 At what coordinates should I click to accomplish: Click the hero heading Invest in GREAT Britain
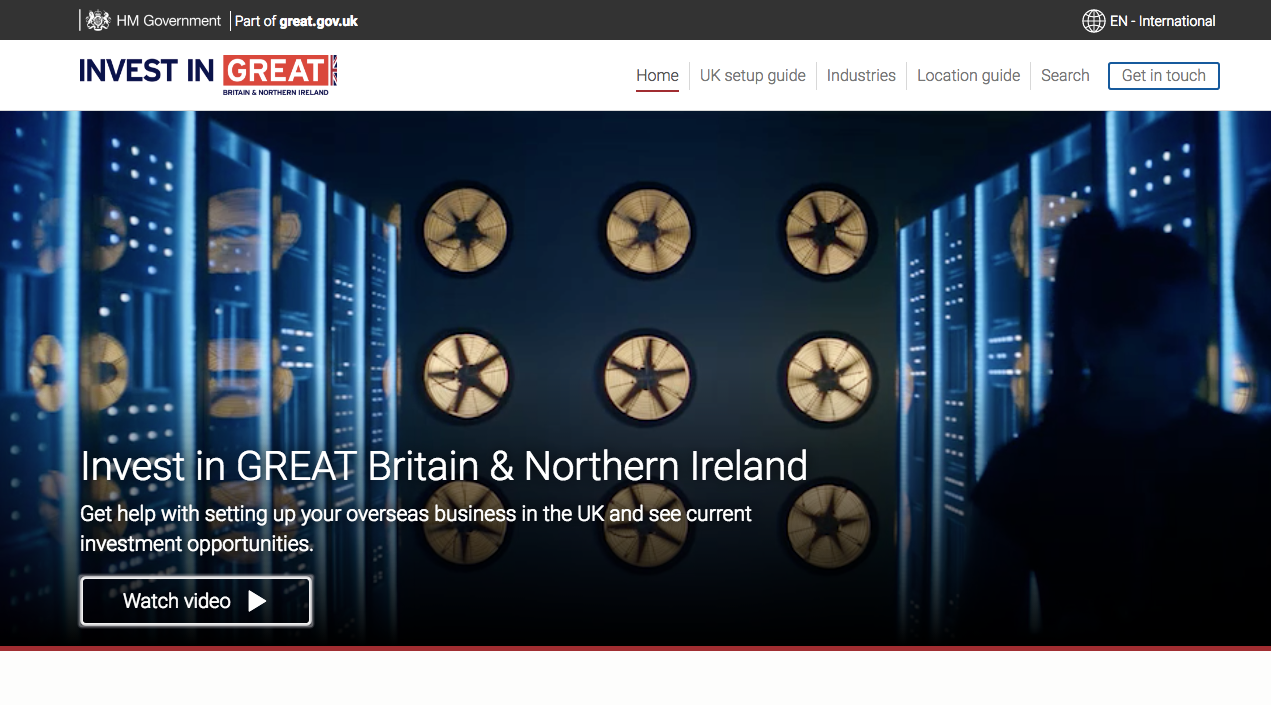[443, 466]
